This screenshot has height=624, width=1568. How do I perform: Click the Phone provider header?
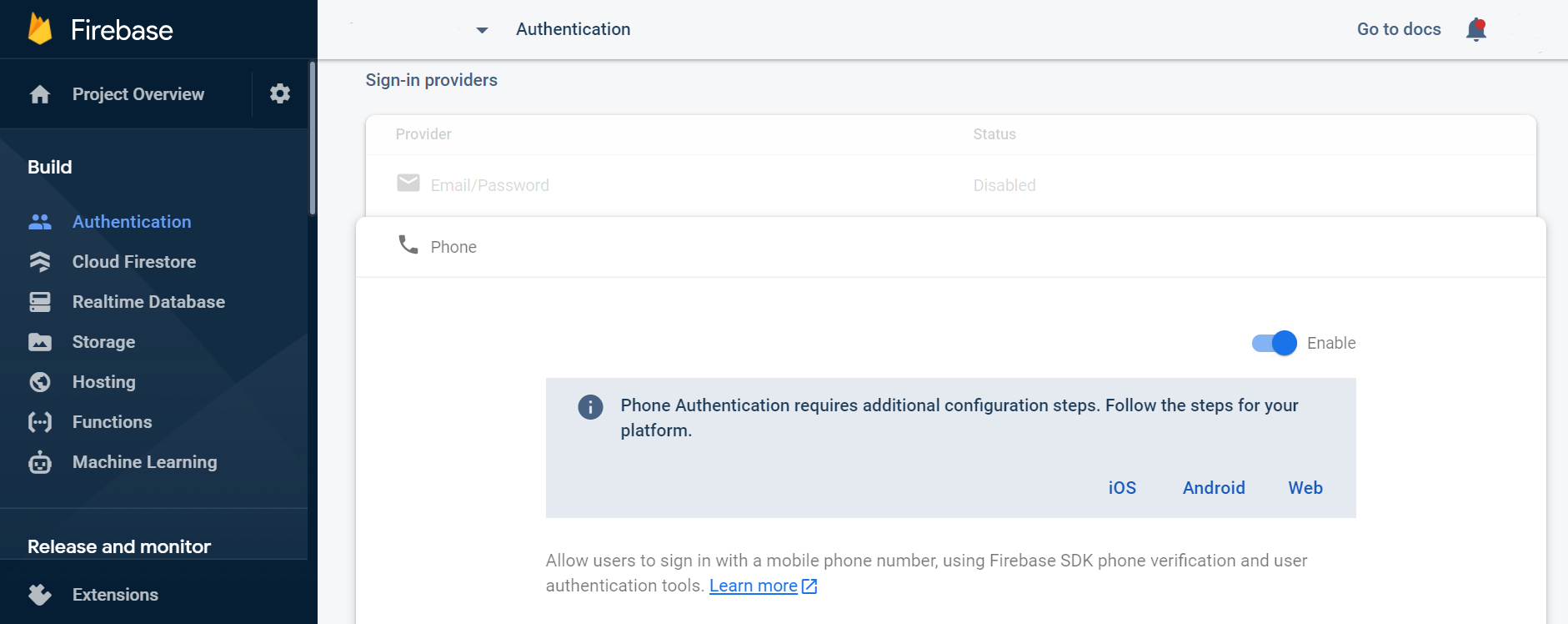tap(951, 247)
